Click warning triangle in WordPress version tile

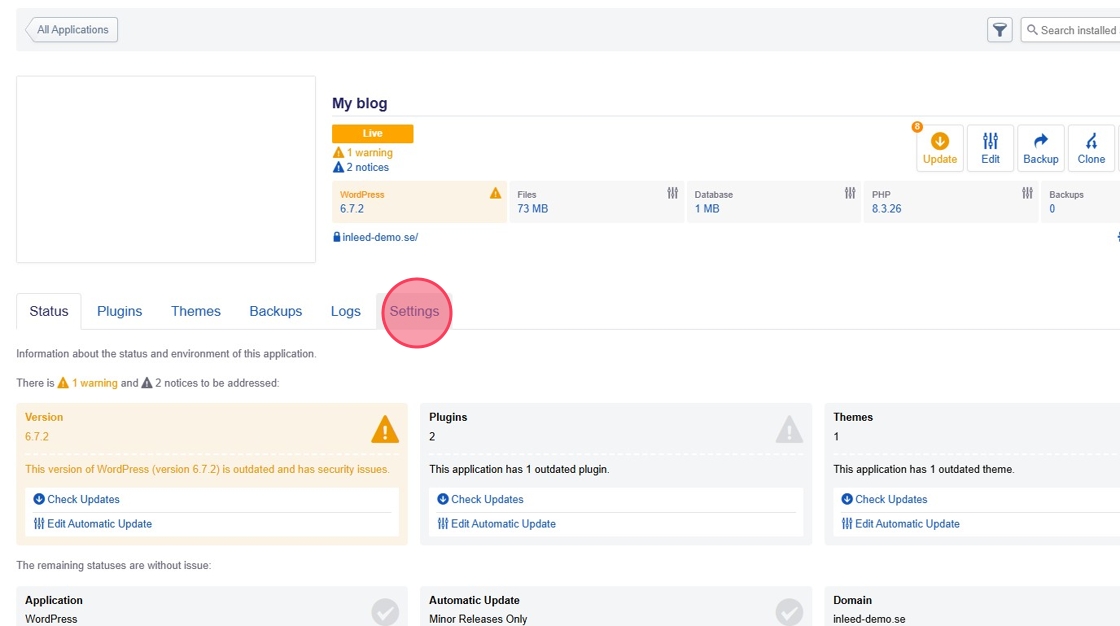pyautogui.click(x=495, y=193)
